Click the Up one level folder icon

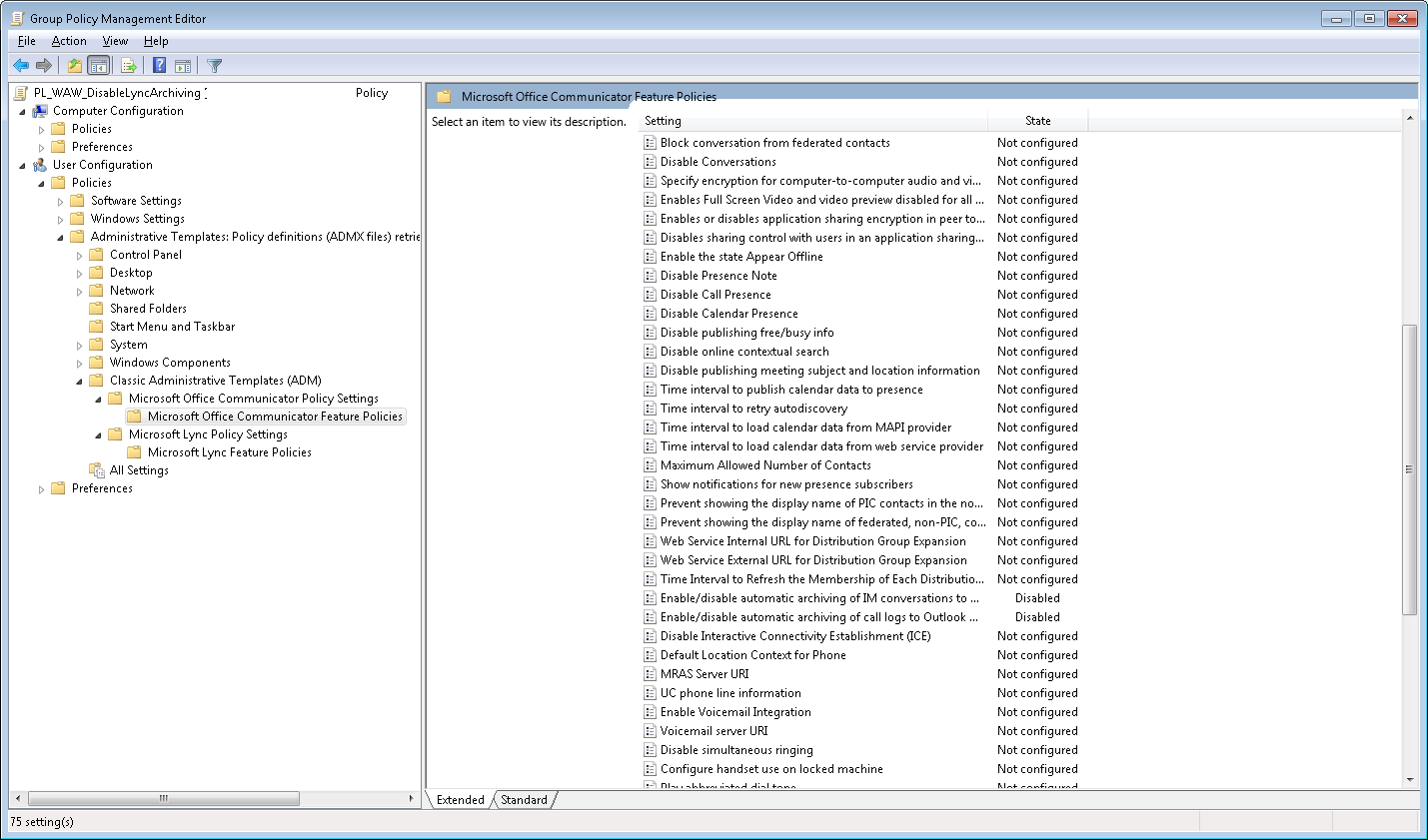coord(75,66)
